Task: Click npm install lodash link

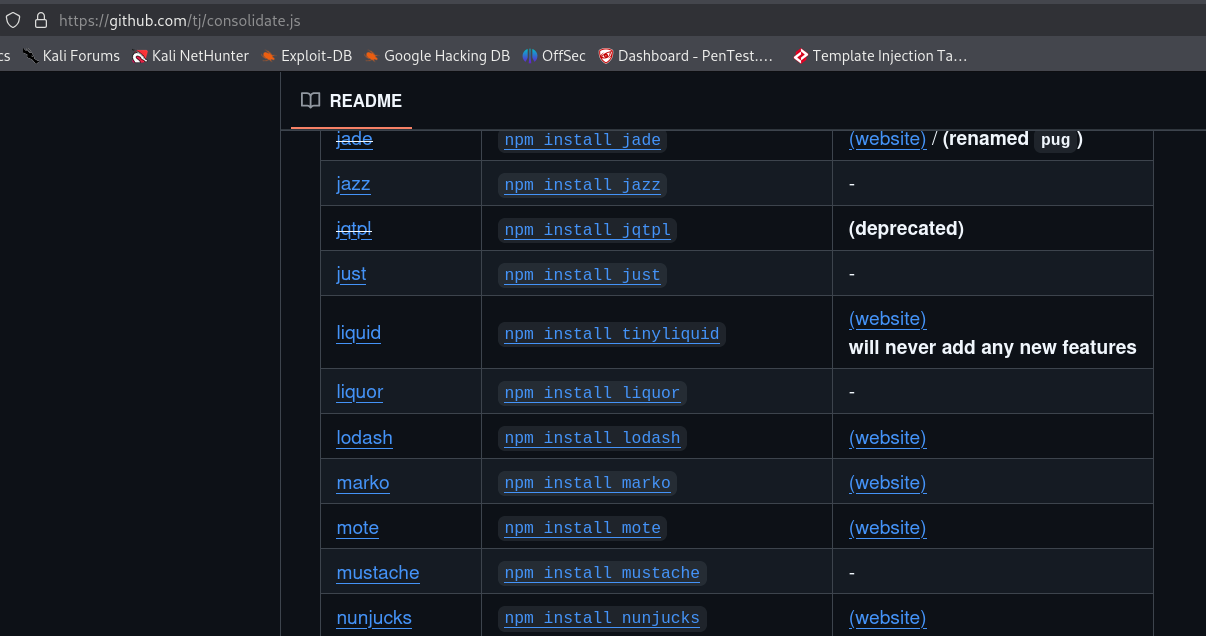Action: [x=592, y=438]
